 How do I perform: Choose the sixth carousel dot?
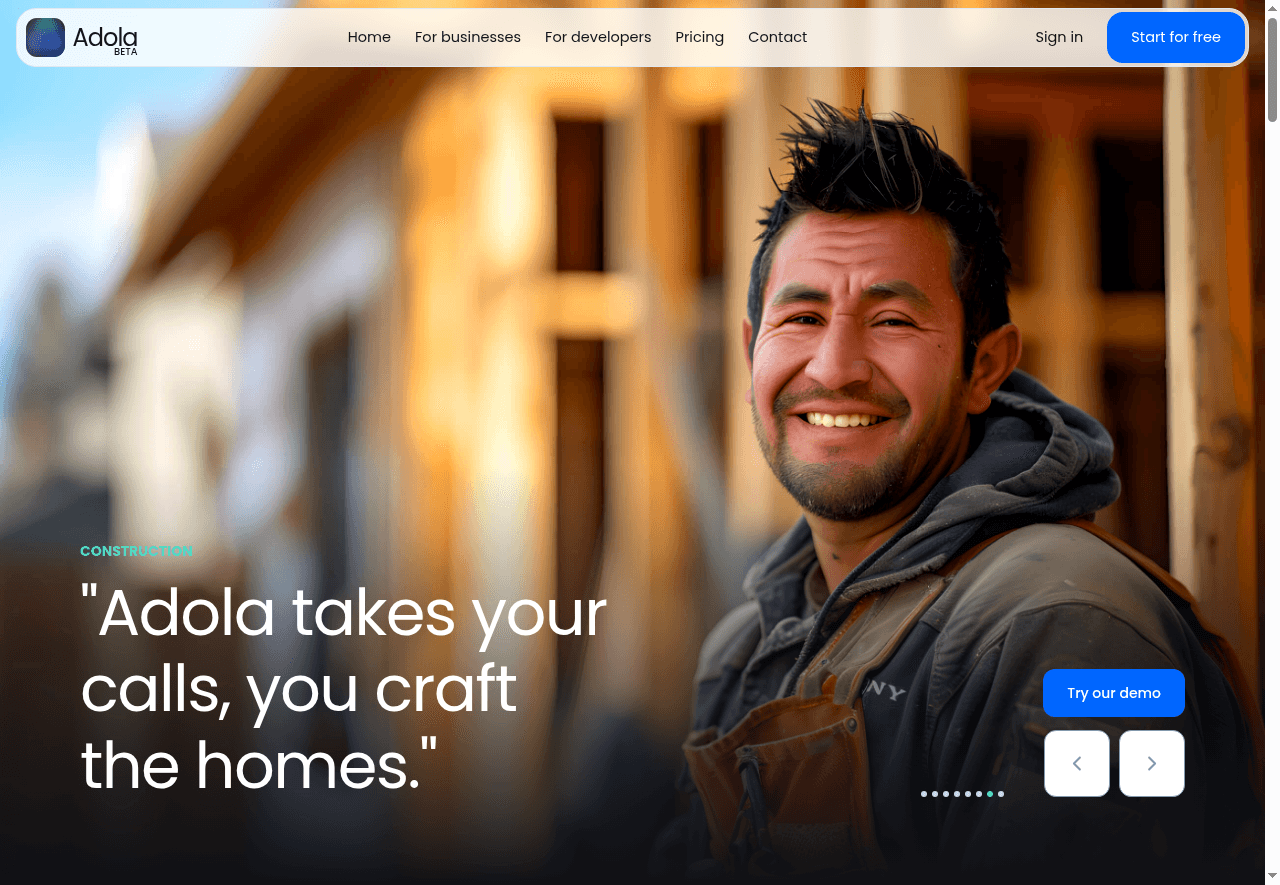click(x=979, y=794)
